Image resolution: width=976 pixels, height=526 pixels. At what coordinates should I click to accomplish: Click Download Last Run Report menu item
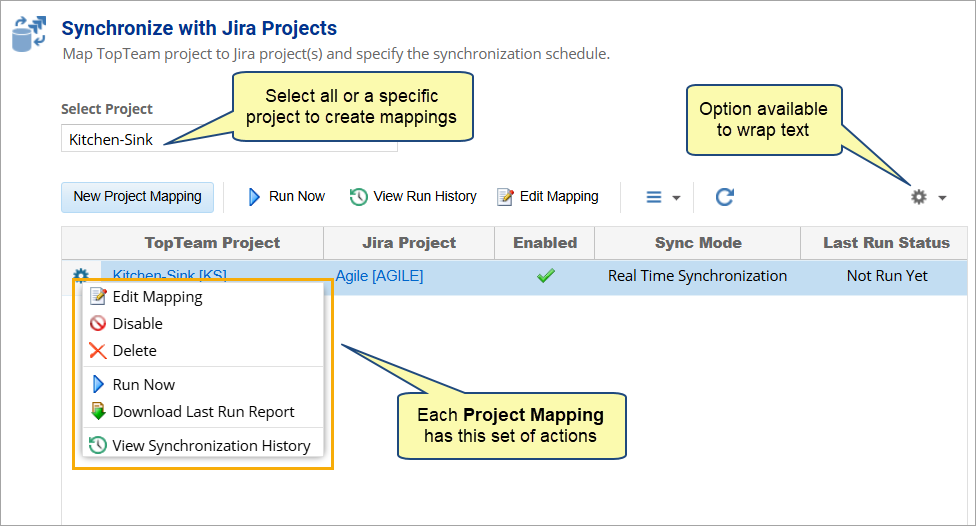tap(203, 412)
